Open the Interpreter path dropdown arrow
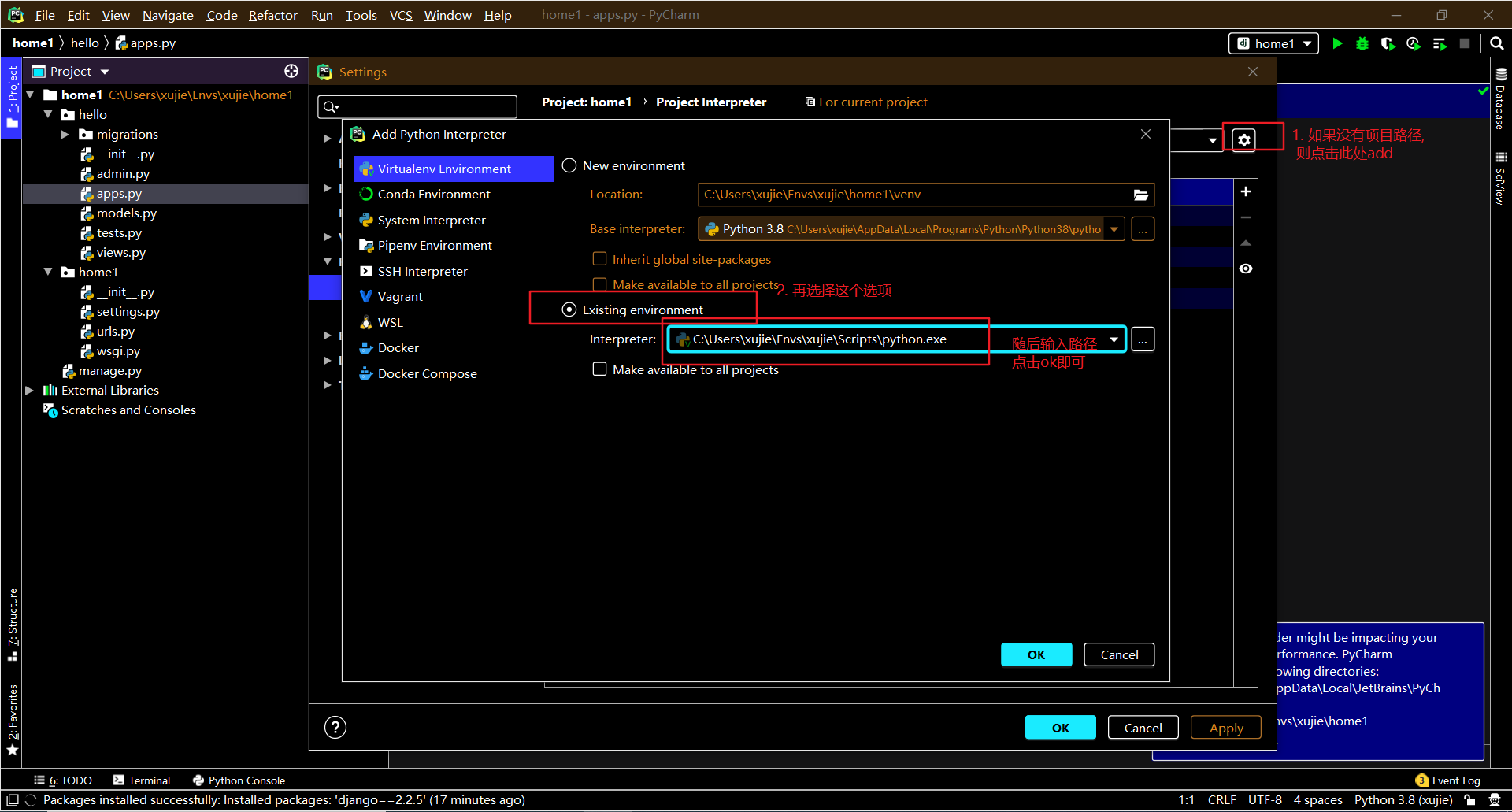 coord(1114,339)
